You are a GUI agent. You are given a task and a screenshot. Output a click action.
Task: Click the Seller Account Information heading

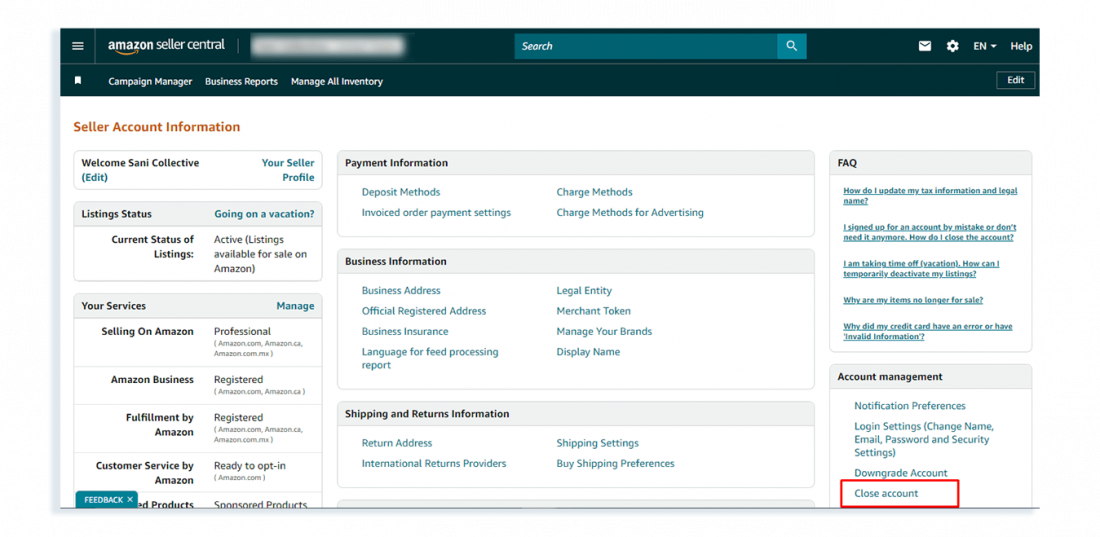156,127
